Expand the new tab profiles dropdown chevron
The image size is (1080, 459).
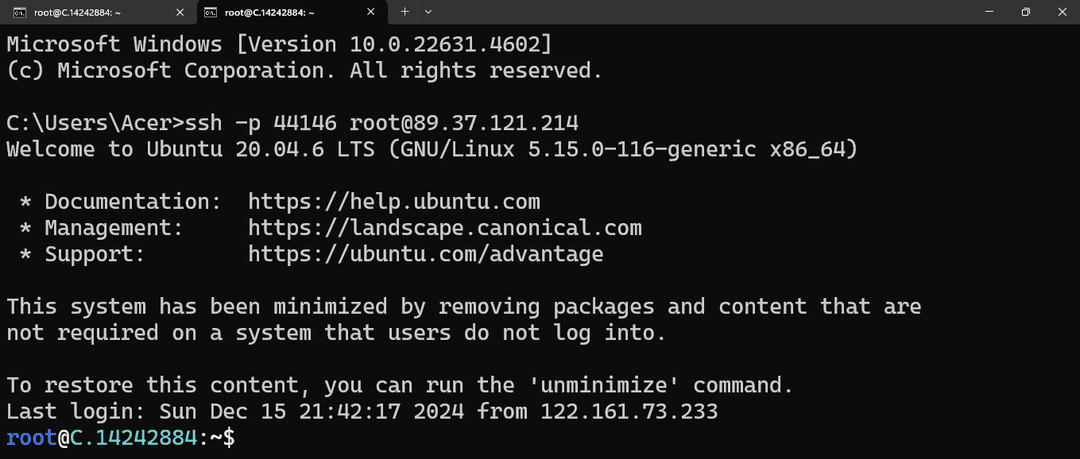428,12
